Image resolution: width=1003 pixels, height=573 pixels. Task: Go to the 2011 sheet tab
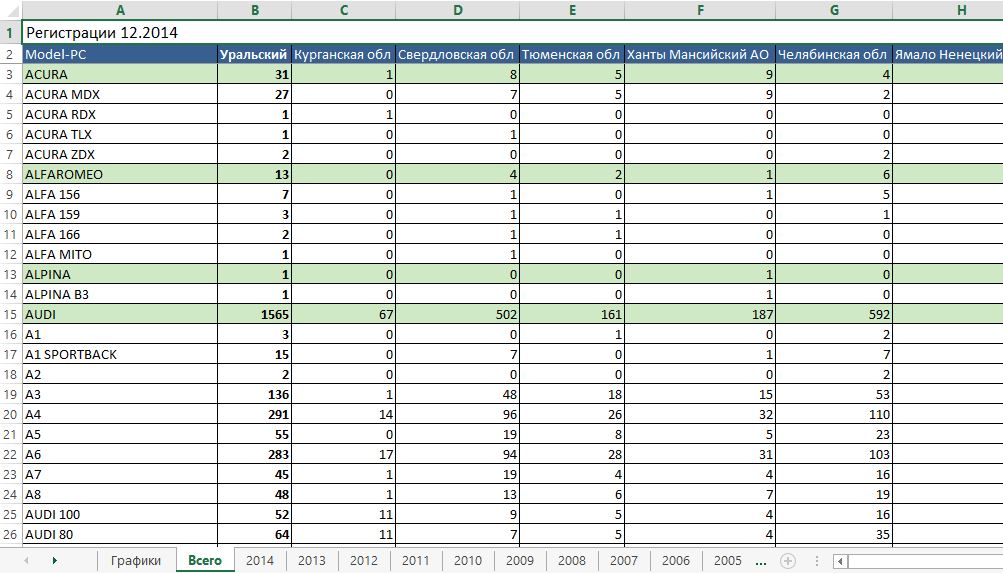[415, 561]
